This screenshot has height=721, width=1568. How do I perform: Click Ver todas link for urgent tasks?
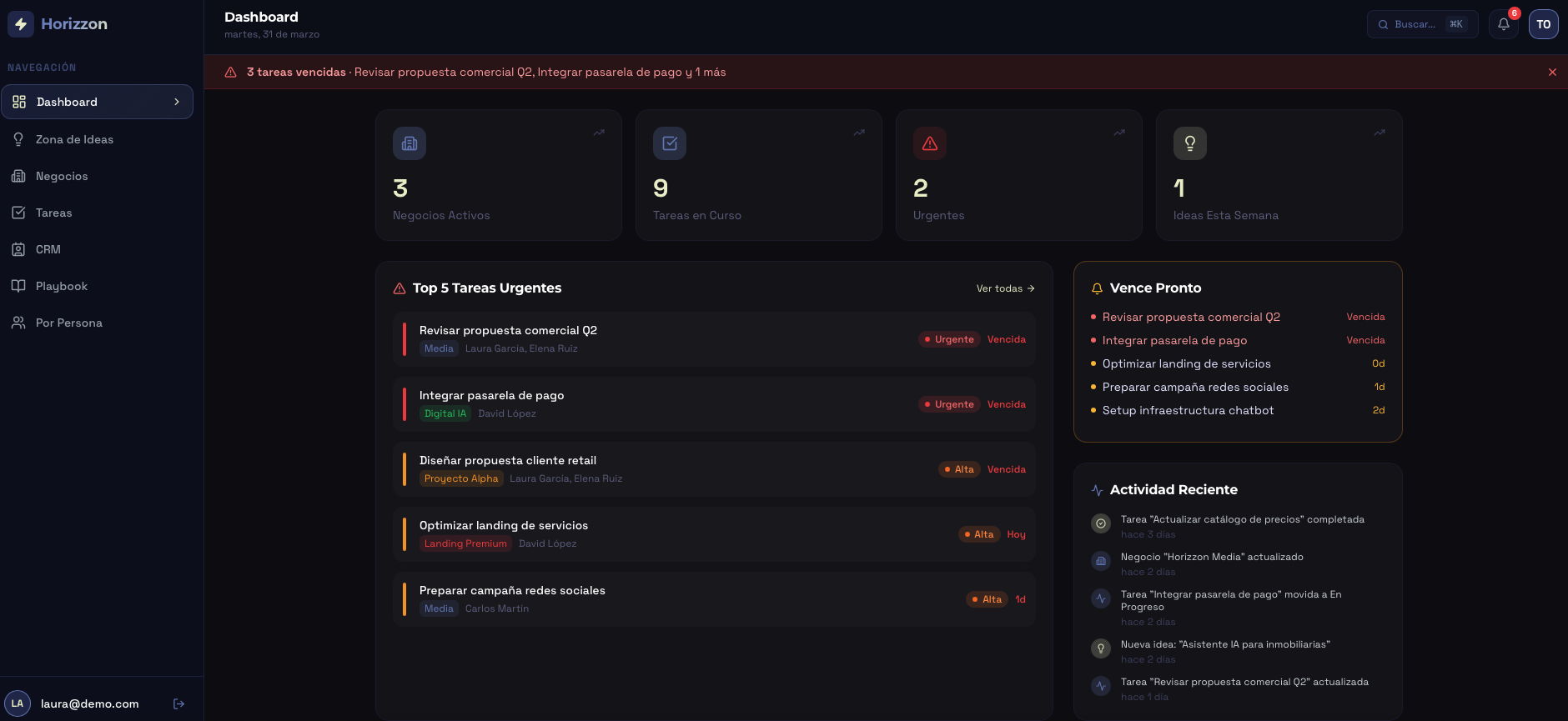click(1006, 288)
